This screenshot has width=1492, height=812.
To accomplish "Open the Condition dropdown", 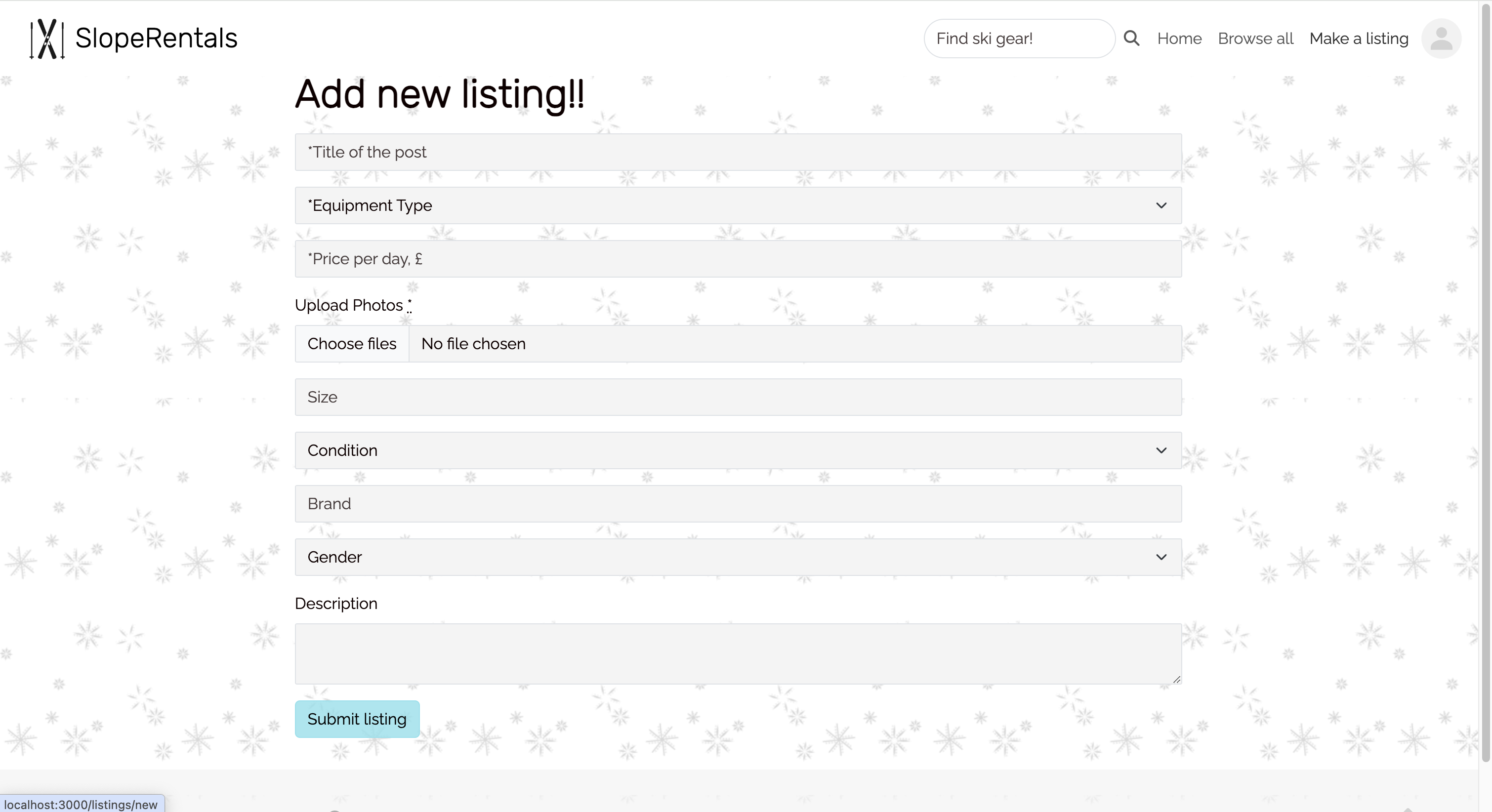I will (737, 450).
